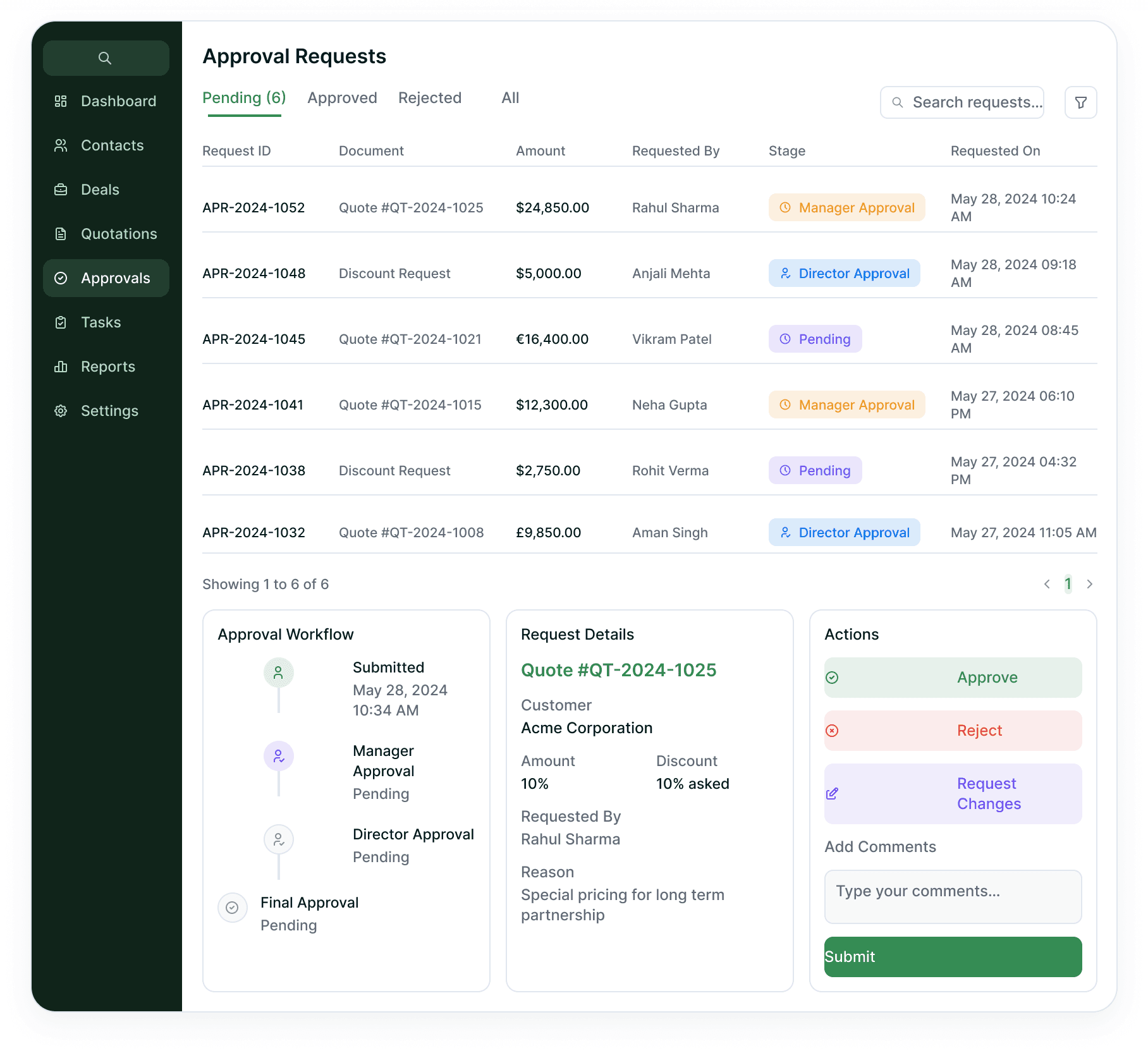Sort by the Amount column header
This screenshot has width=1148, height=1053.
(x=540, y=151)
